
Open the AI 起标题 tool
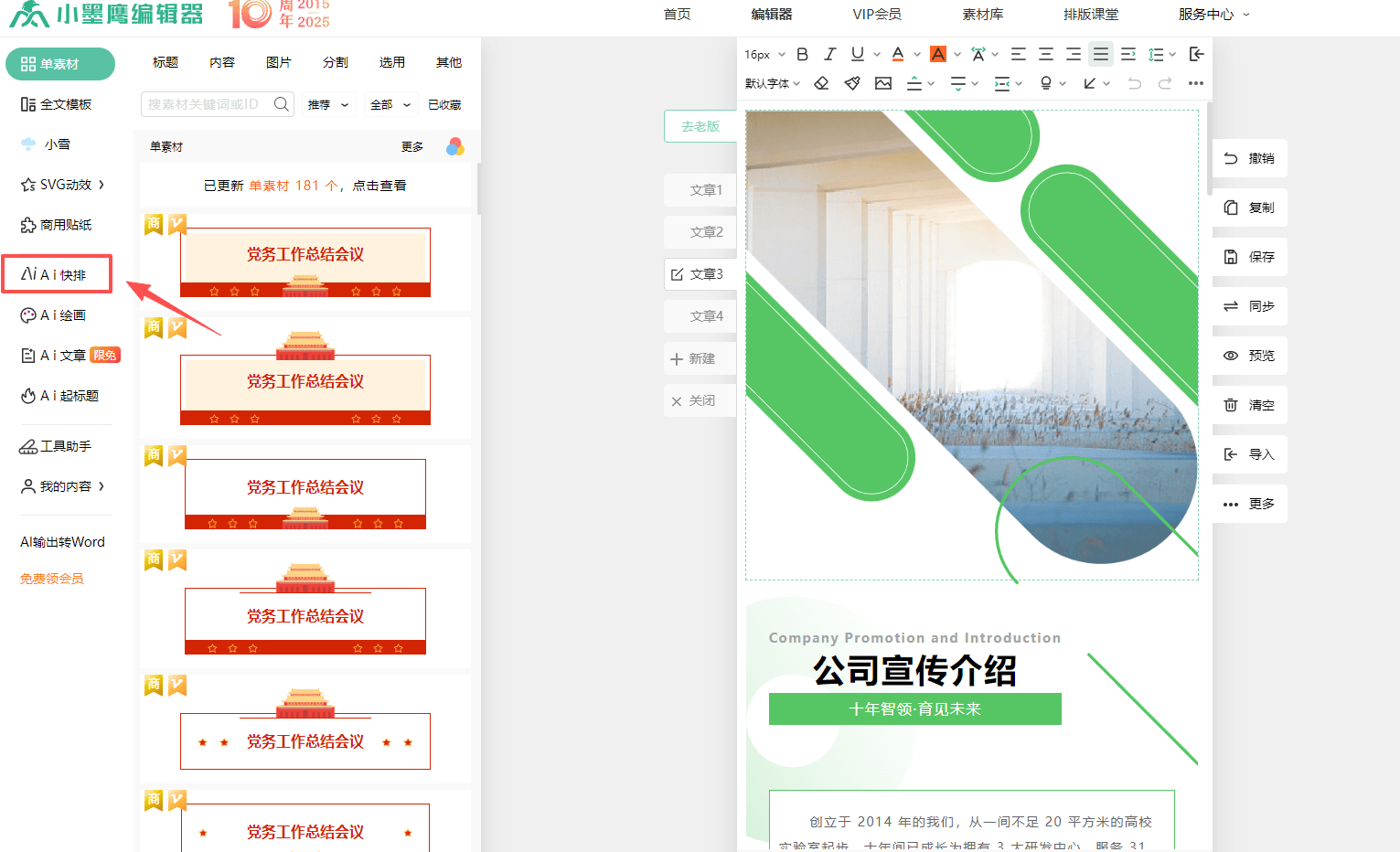[x=62, y=395]
